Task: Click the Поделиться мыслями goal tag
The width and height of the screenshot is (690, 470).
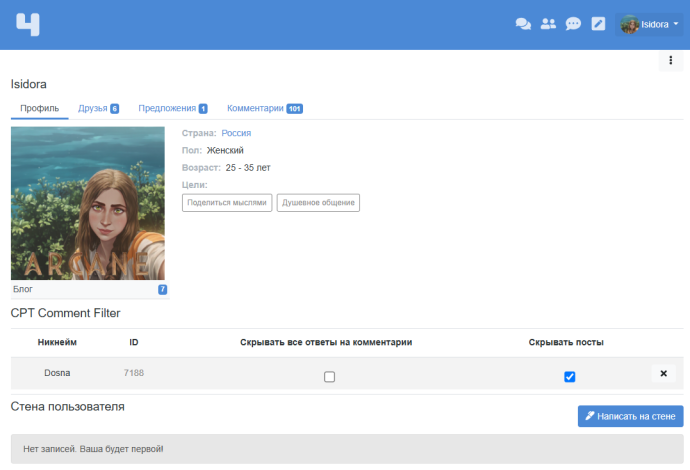Action: pos(227,202)
